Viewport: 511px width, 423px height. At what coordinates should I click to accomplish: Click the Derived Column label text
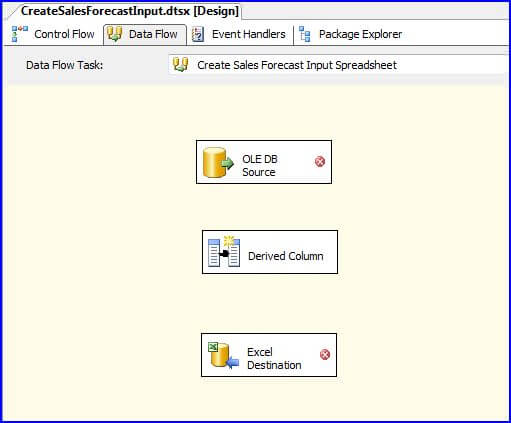point(286,256)
